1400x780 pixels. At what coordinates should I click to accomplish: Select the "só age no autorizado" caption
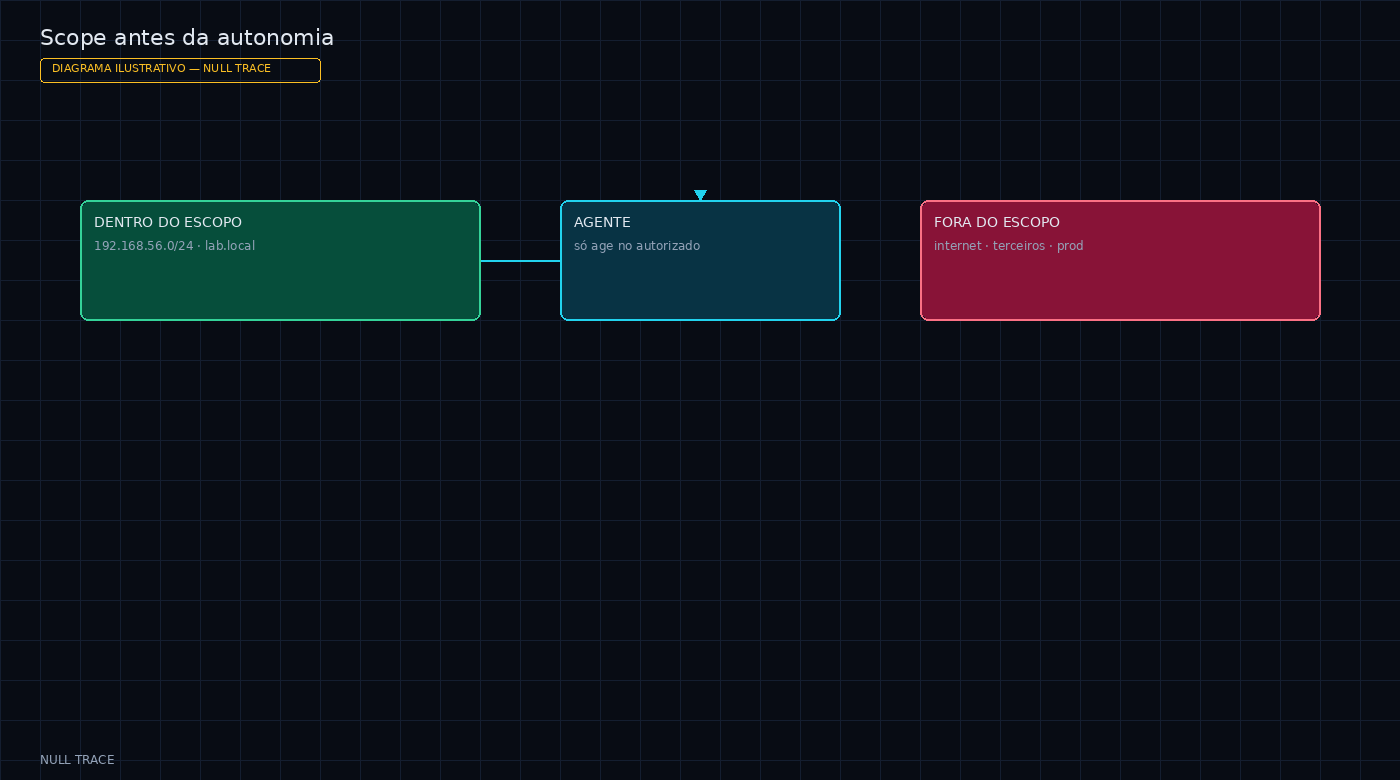(637, 246)
